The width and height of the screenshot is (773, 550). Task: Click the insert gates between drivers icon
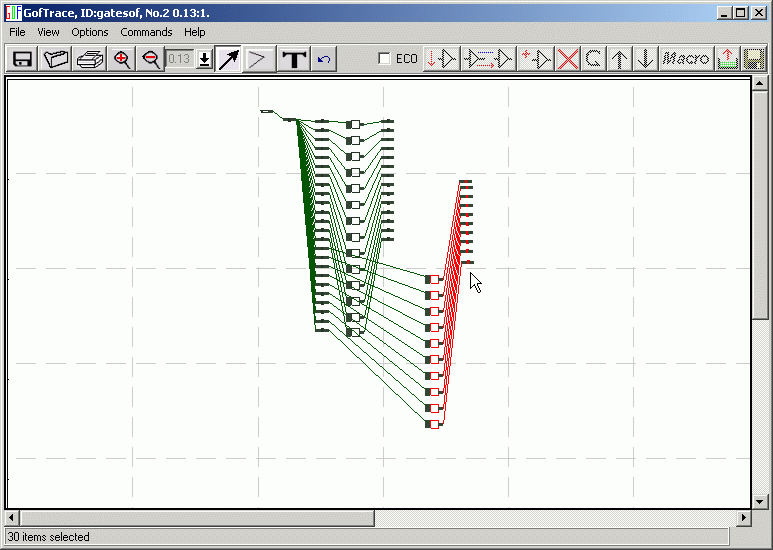[x=489, y=59]
